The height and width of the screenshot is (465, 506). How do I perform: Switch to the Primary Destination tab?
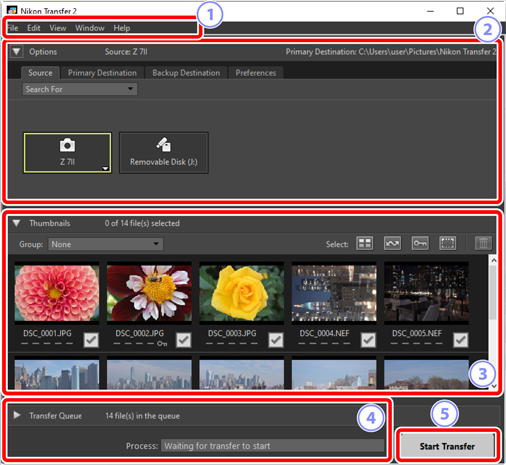[x=102, y=73]
